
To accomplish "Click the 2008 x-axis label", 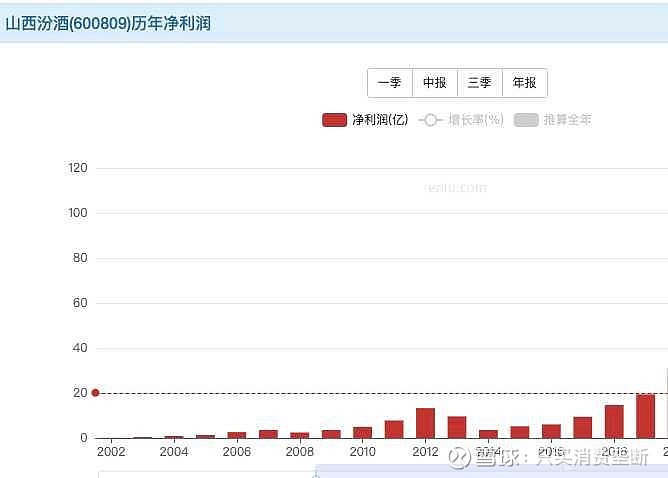I will (x=299, y=452).
